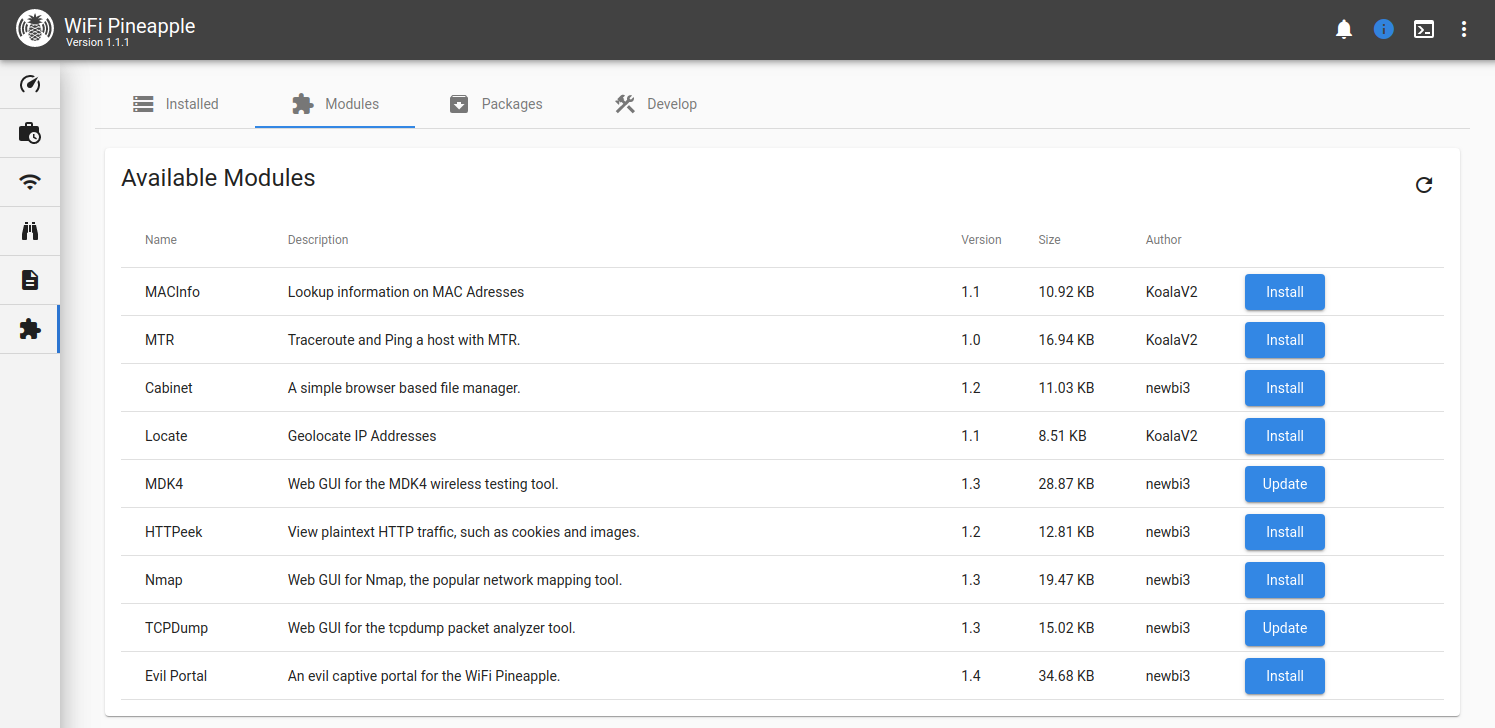Click the Evil Portal module name
The image size is (1495, 728).
pyautogui.click(x=176, y=676)
